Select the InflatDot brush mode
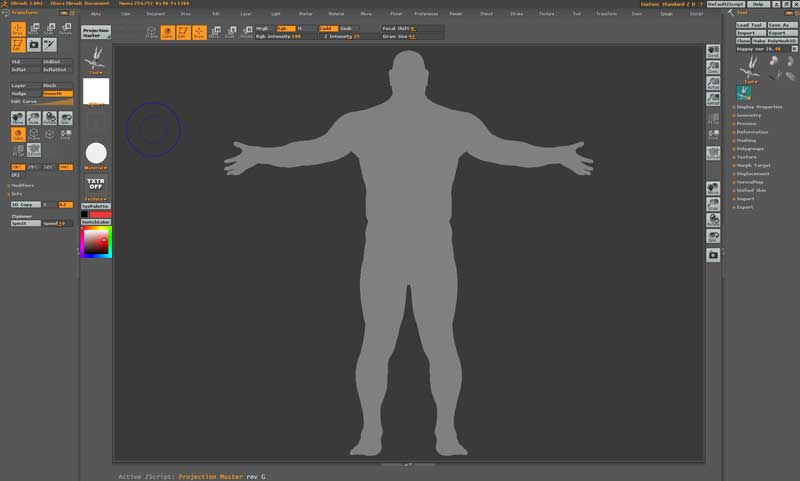This screenshot has height=481, width=800. coord(57,69)
